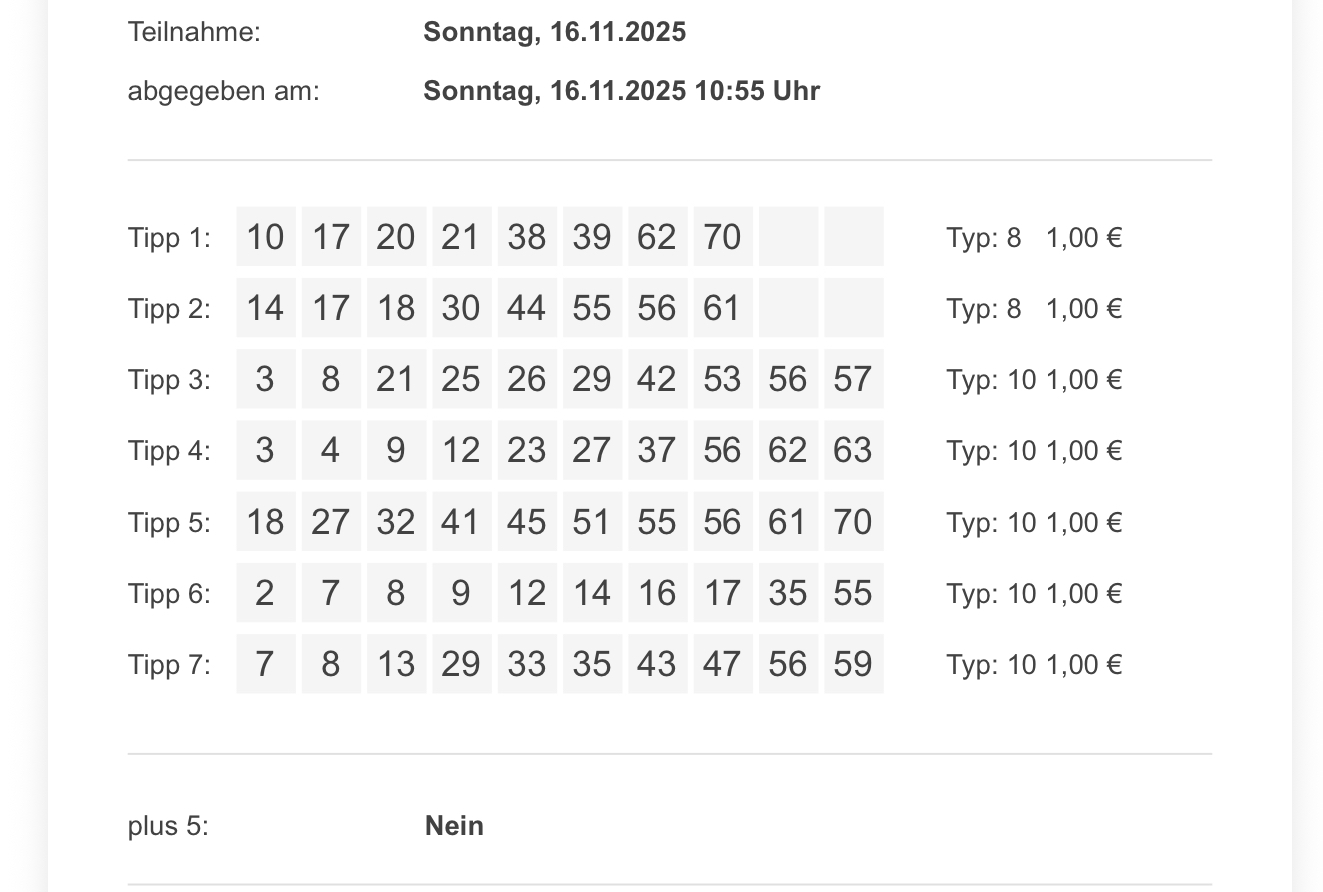Select number 2 in Tipp 6 row
The image size is (1323, 892).
click(x=265, y=593)
